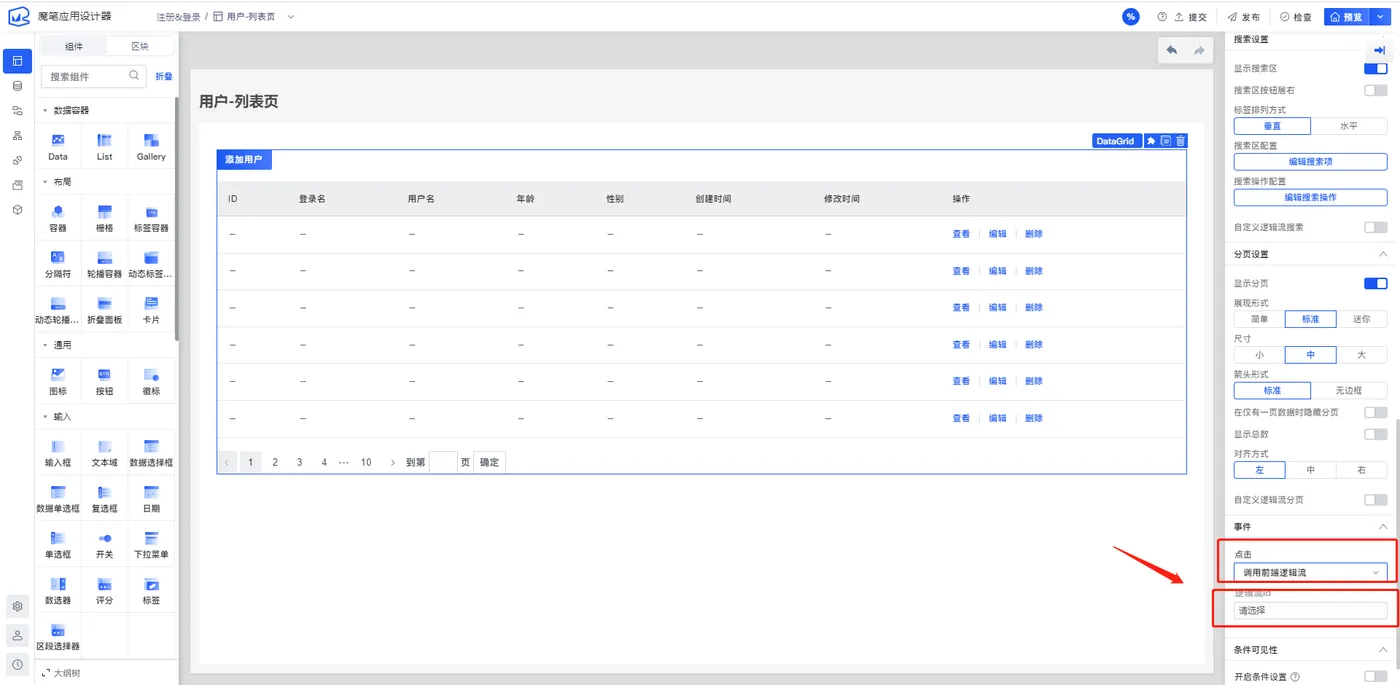The image size is (1400, 685).
Task: Collapse the 事件 section
Action: 1383,527
